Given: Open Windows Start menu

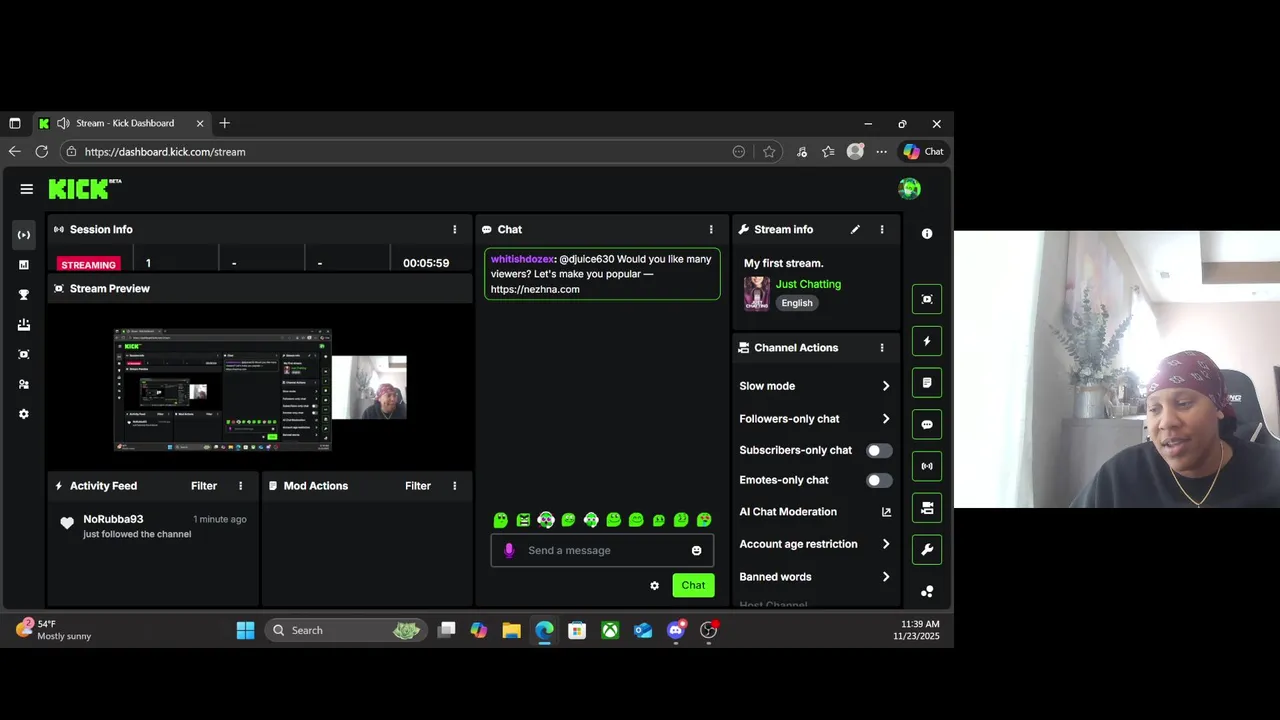Looking at the screenshot, I should (x=245, y=630).
